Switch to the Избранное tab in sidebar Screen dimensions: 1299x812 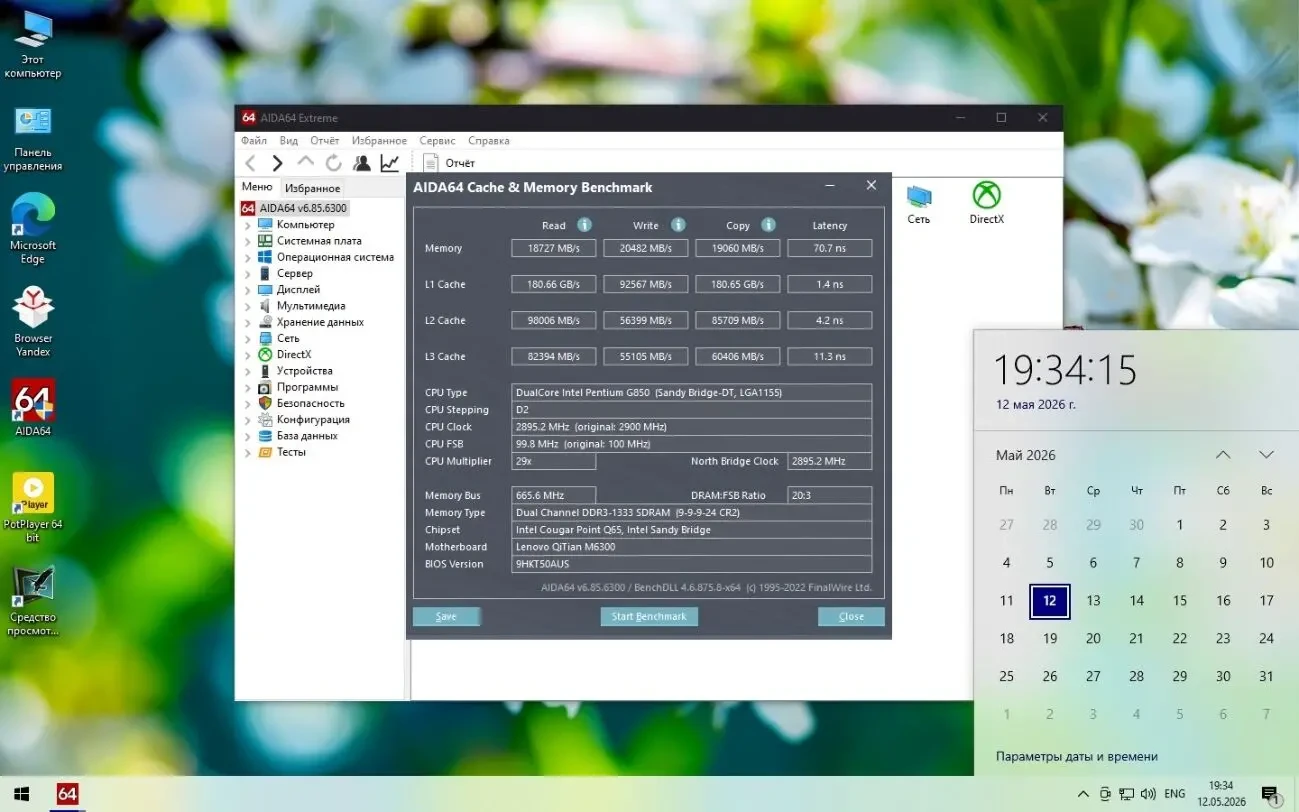point(312,188)
